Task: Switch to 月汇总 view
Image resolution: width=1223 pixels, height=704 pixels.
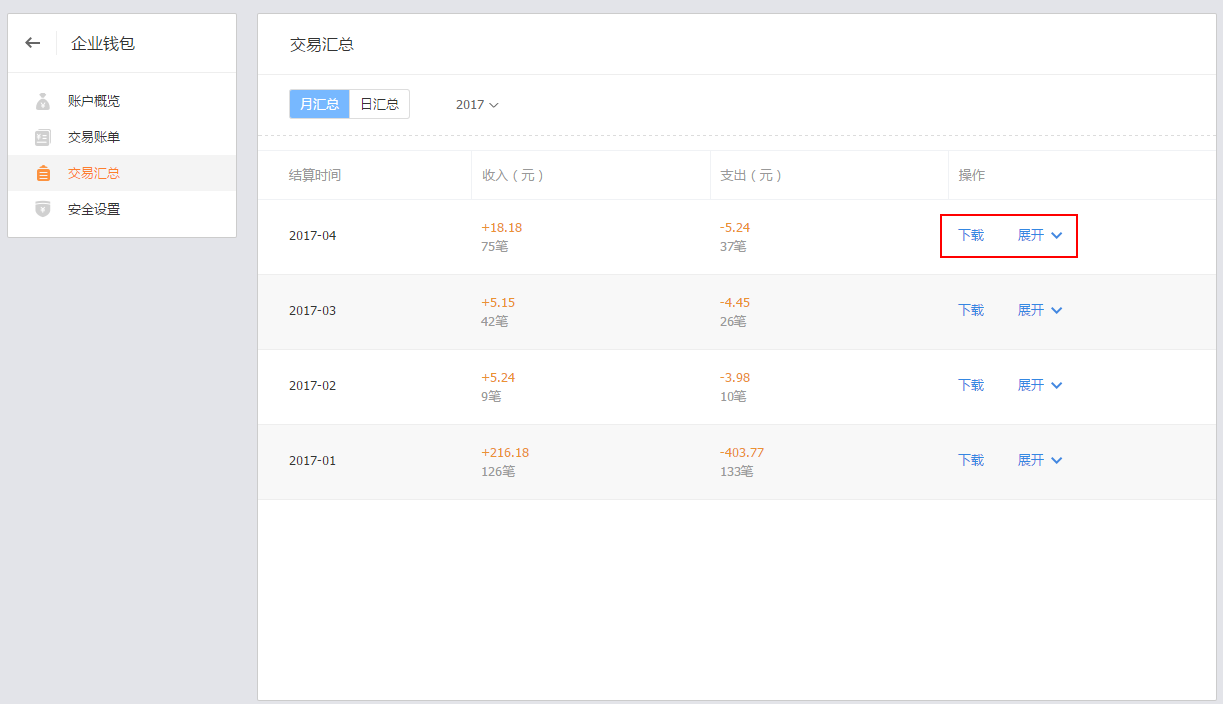Action: [319, 104]
